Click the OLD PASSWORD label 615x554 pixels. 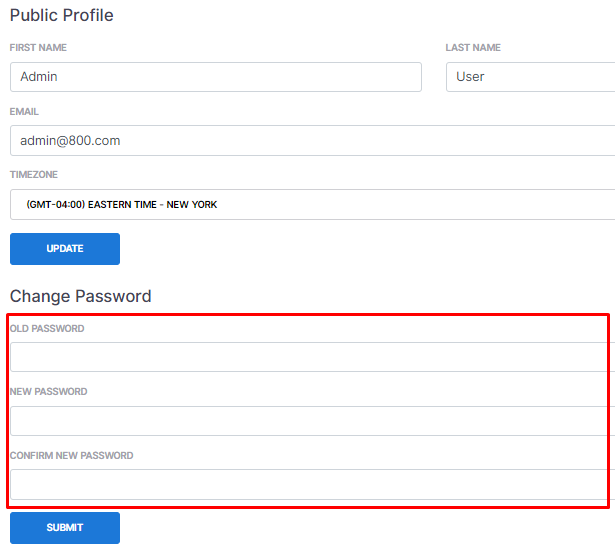pyautogui.click(x=47, y=329)
